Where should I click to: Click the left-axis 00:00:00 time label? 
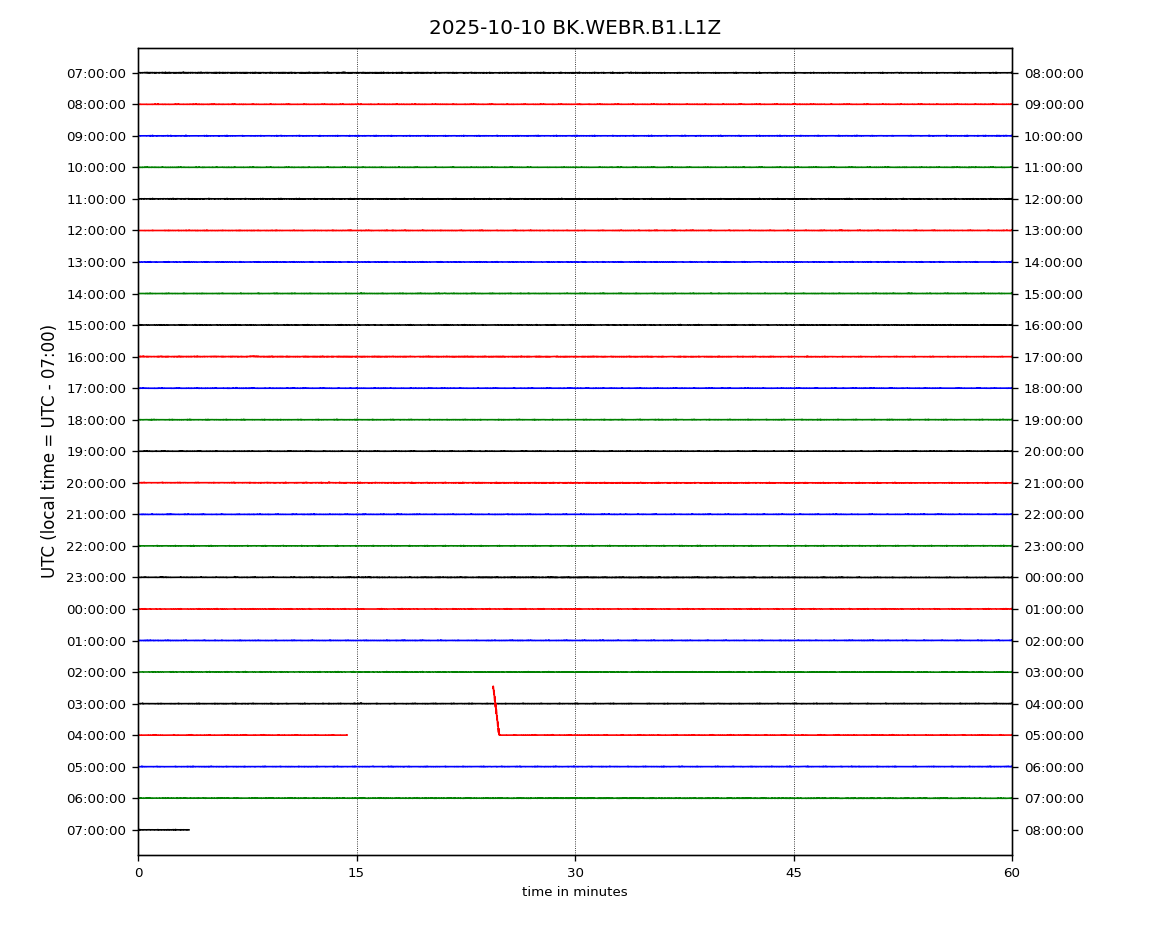point(96,609)
